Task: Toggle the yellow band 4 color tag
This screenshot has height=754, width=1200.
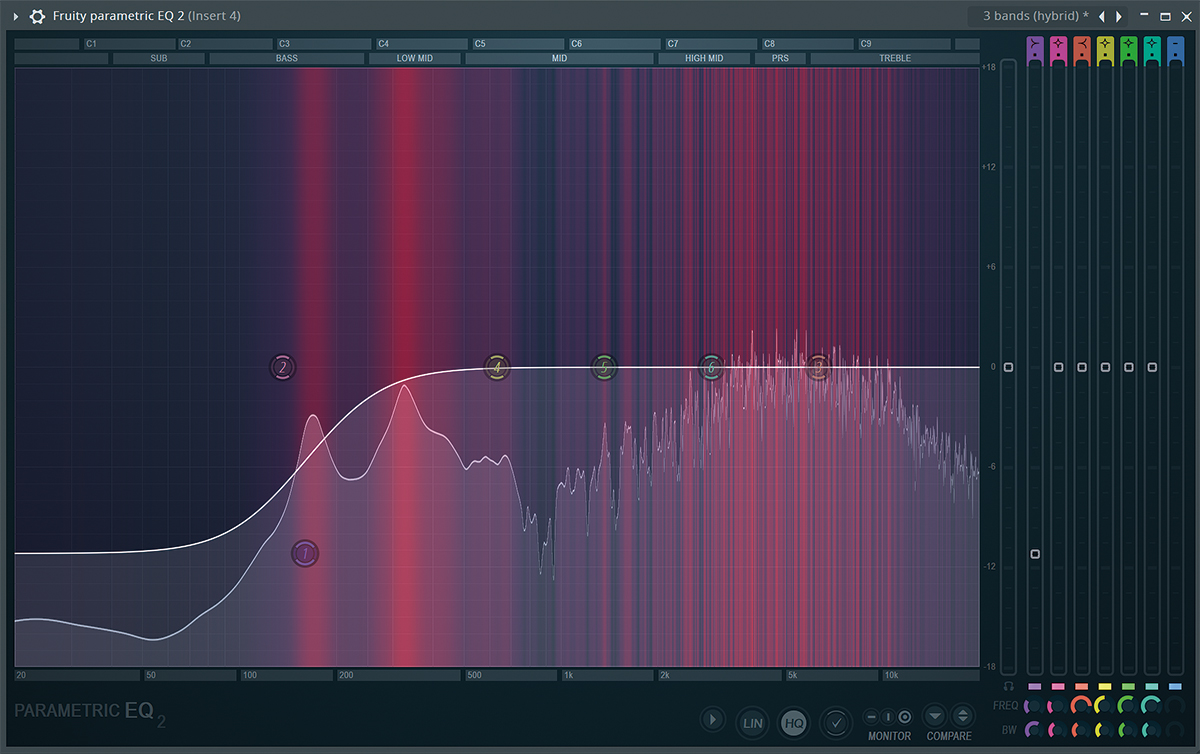Action: [x=1105, y=687]
